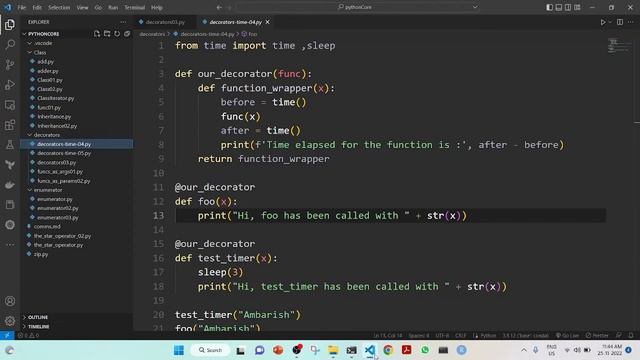Open the run button dropdown arrow
The width and height of the screenshot is (640, 360).
click(610, 22)
